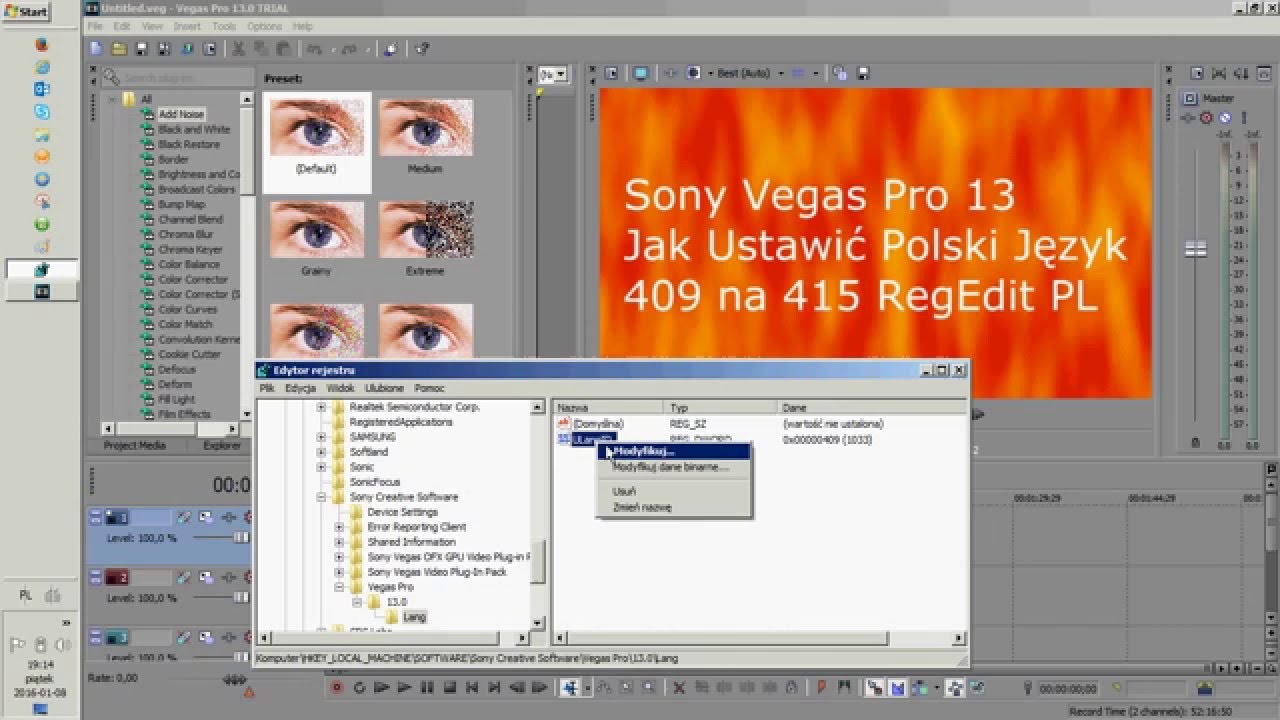
Task: Choose Usuń in the context menu
Action: click(x=674, y=491)
